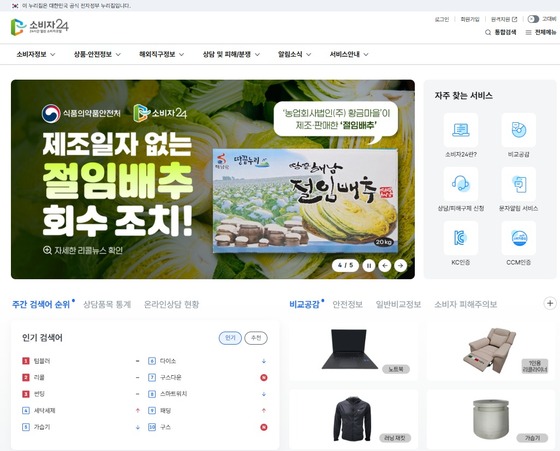Pause the banner slideshow

[369, 266]
